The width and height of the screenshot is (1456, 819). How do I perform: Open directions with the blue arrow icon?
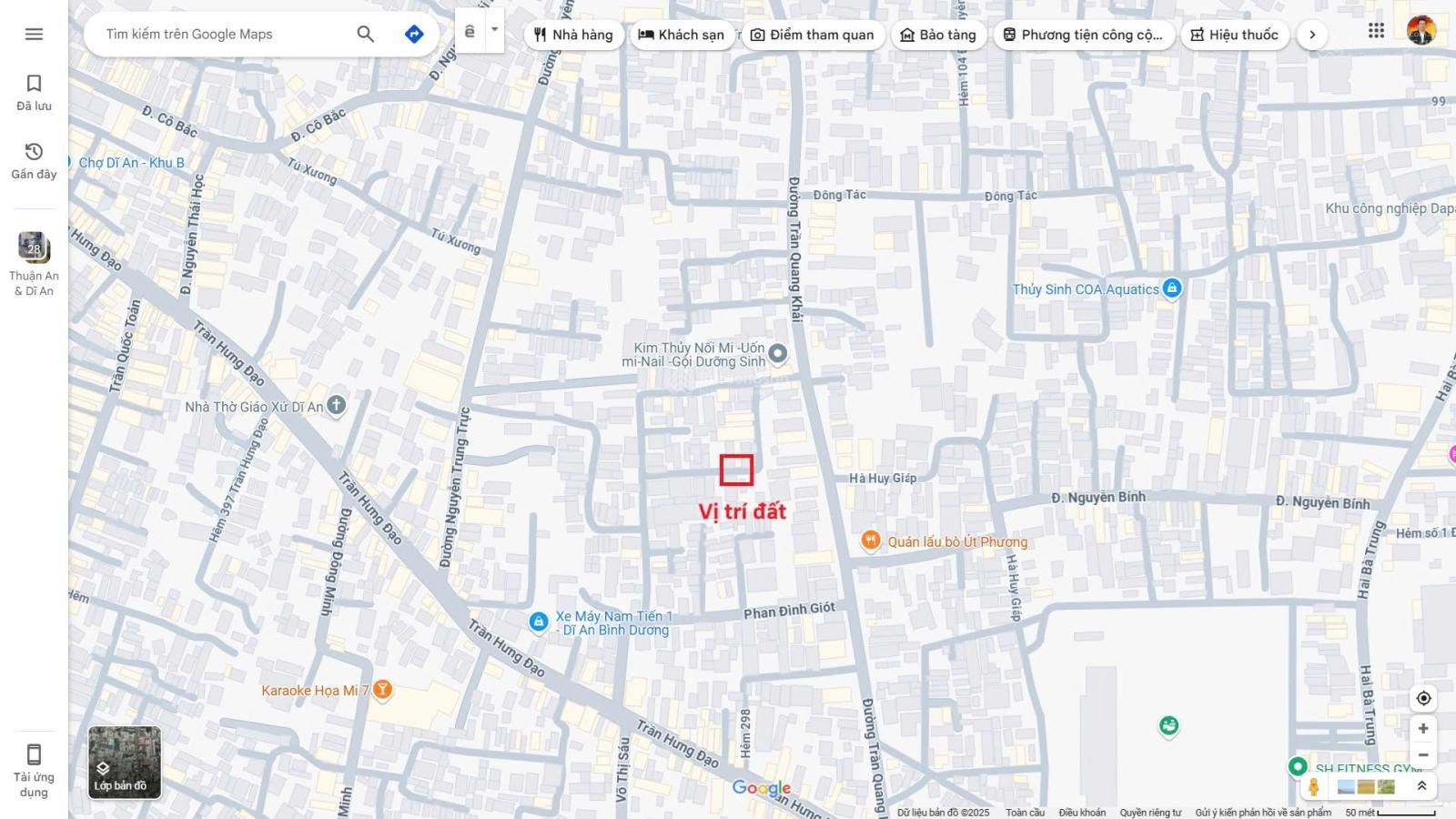414,34
